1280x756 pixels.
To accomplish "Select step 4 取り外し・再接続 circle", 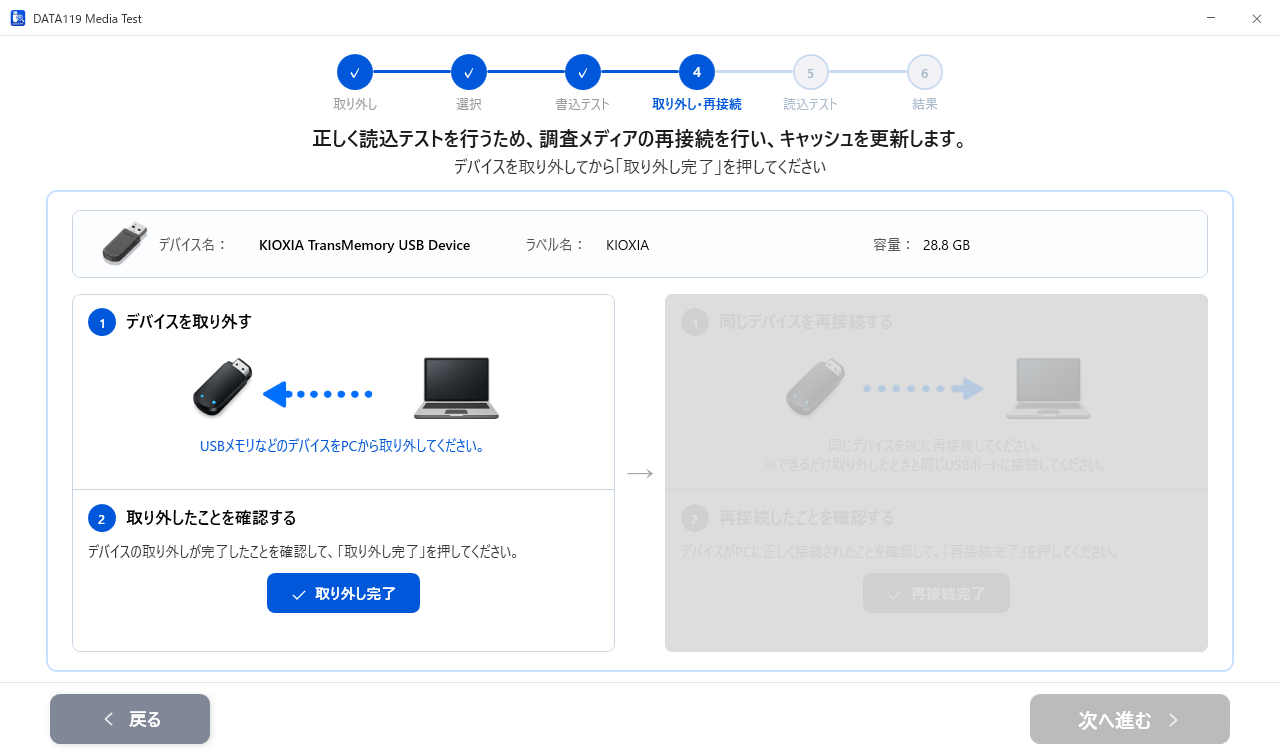I will pyautogui.click(x=697, y=72).
